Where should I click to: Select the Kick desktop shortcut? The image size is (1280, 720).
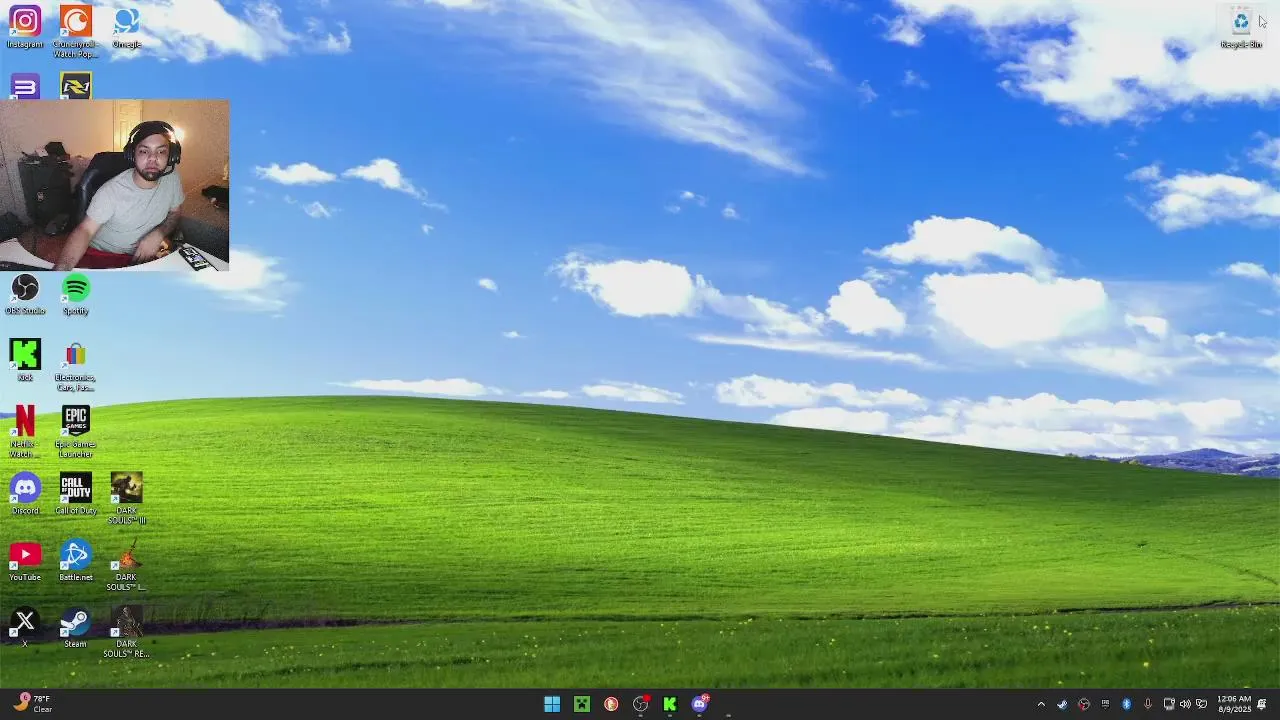[x=25, y=360]
